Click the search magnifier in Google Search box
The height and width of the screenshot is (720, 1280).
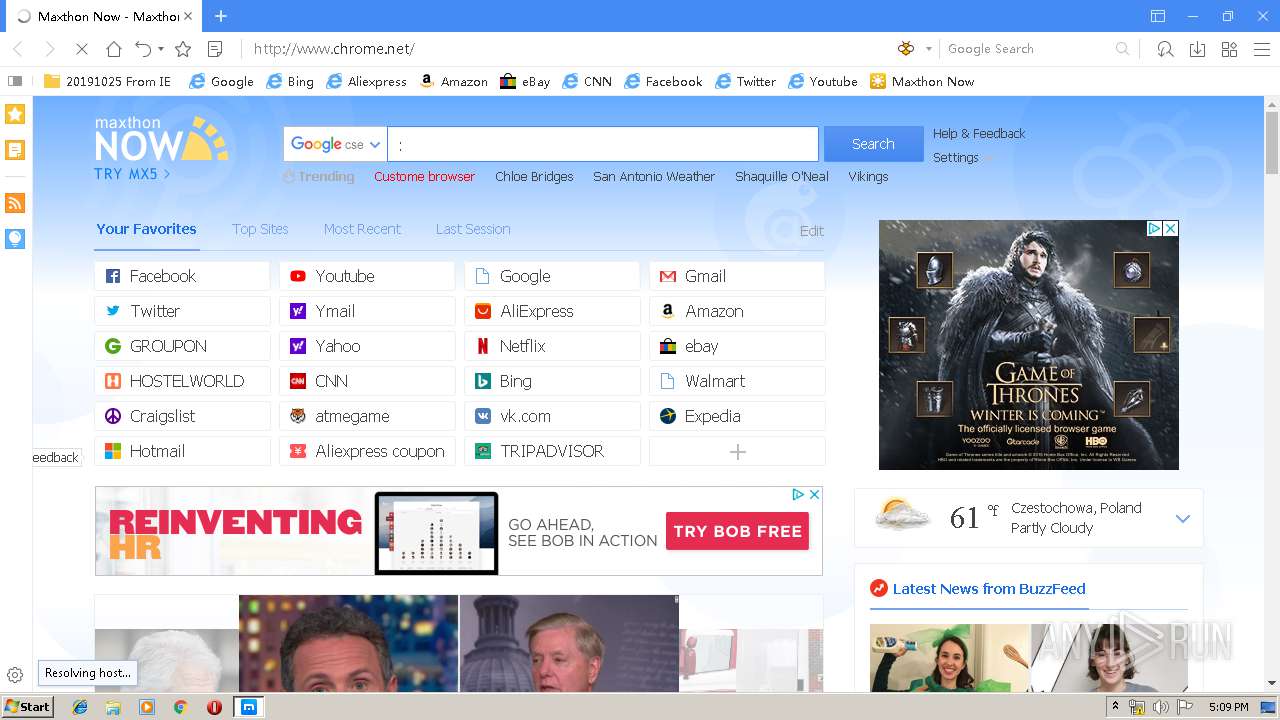(x=1122, y=49)
